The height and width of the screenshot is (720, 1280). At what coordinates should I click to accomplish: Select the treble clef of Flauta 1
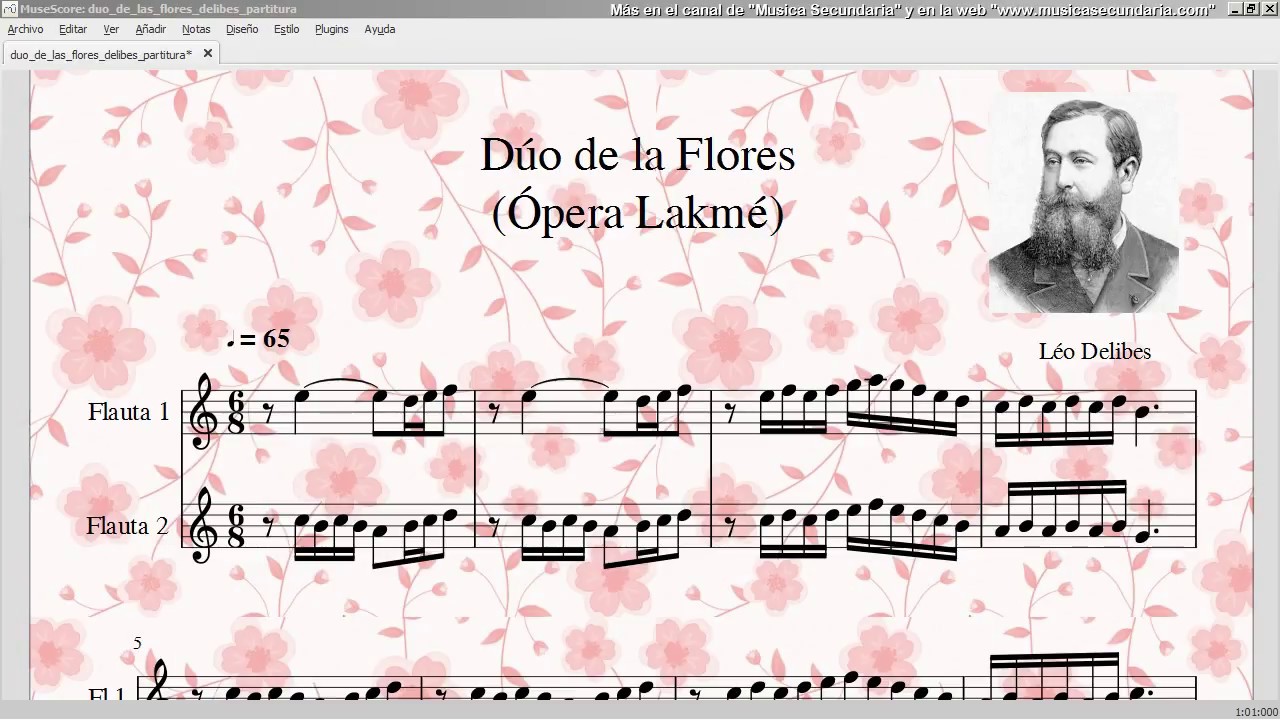tap(203, 411)
